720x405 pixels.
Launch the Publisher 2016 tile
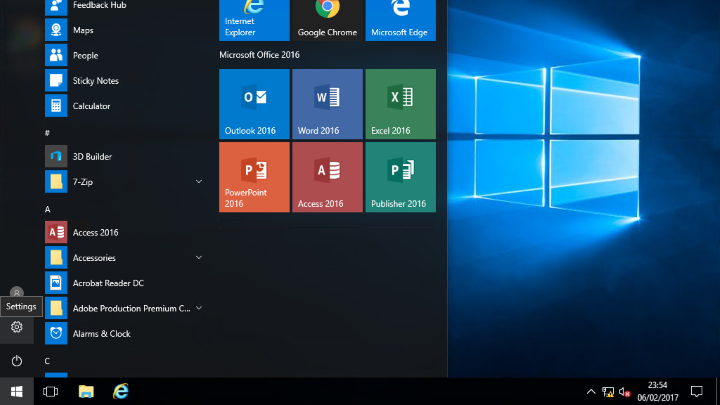[400, 177]
